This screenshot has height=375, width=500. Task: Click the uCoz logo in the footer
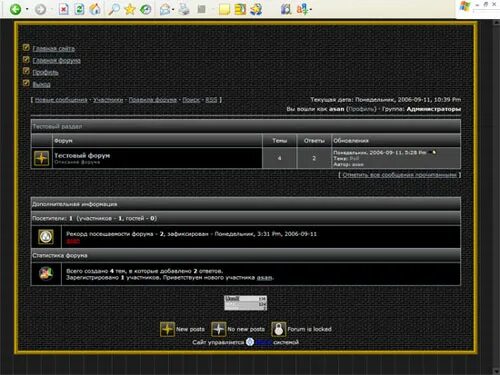click(x=250, y=342)
